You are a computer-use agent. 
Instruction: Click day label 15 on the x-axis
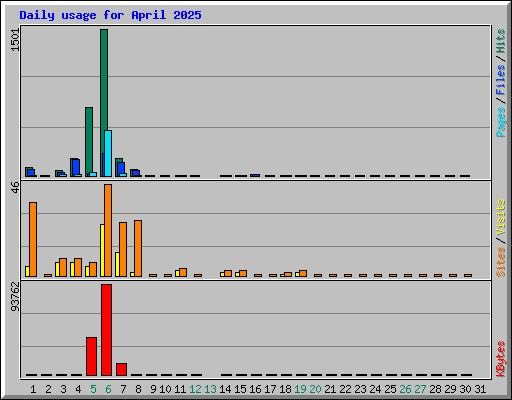pyautogui.click(x=240, y=389)
